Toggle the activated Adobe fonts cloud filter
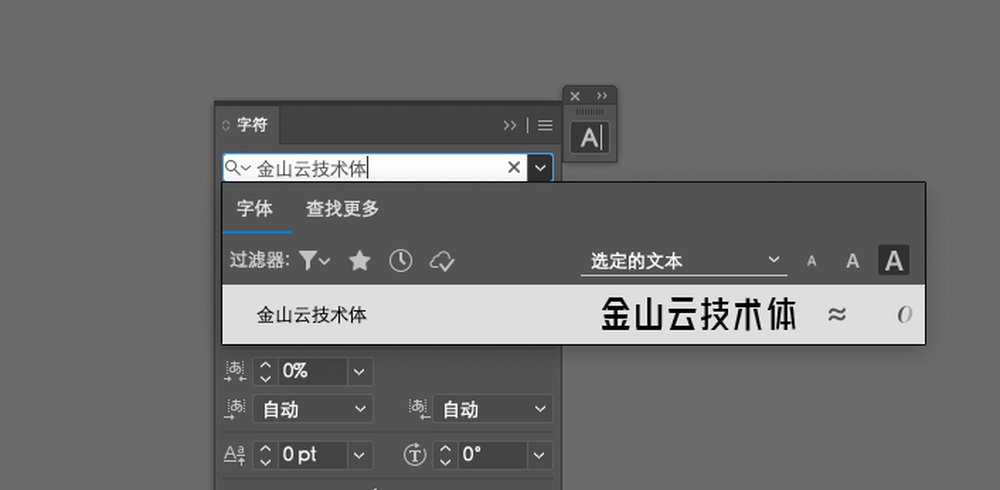The width and height of the screenshot is (1000, 490). click(x=442, y=260)
